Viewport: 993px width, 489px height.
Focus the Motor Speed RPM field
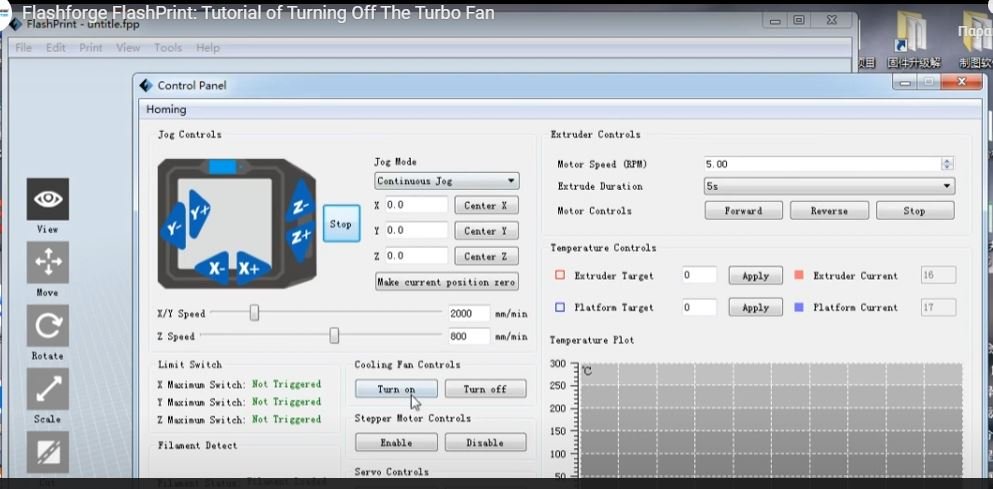[823, 164]
